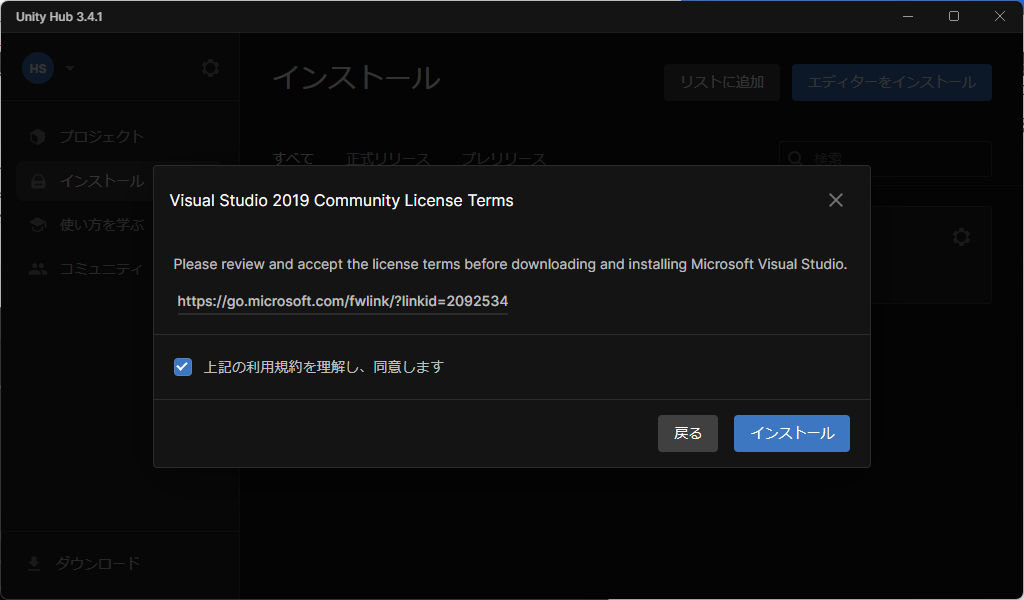This screenshot has width=1024, height=600.
Task: Click the インストール button to install
Action: point(791,433)
